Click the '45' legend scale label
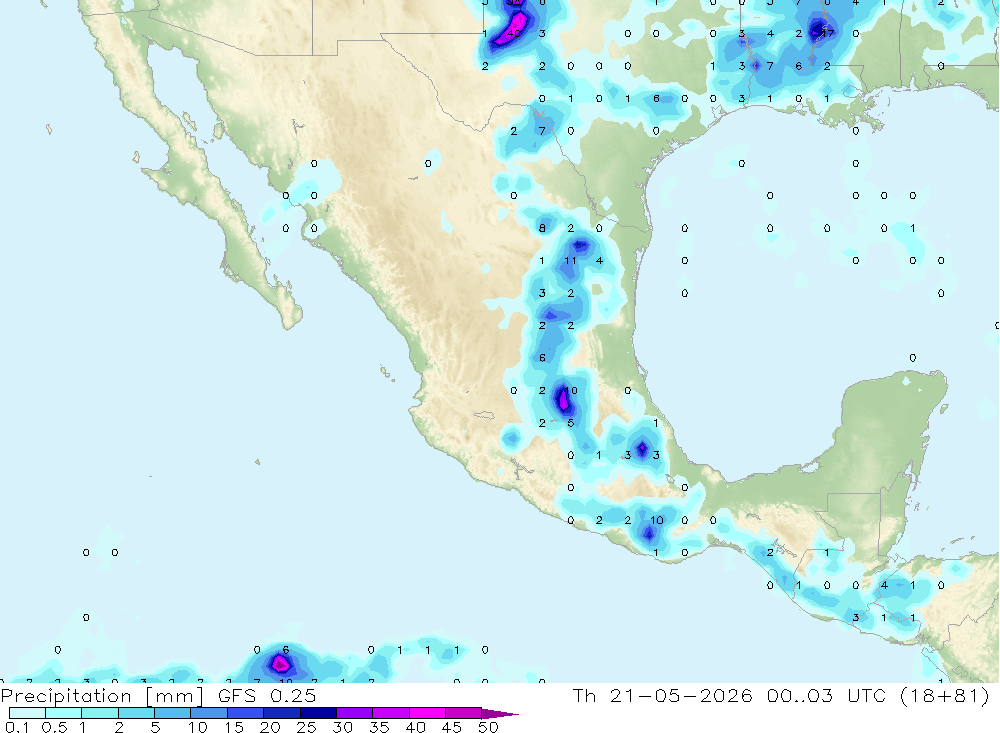This screenshot has height=733, width=1000. click(452, 727)
